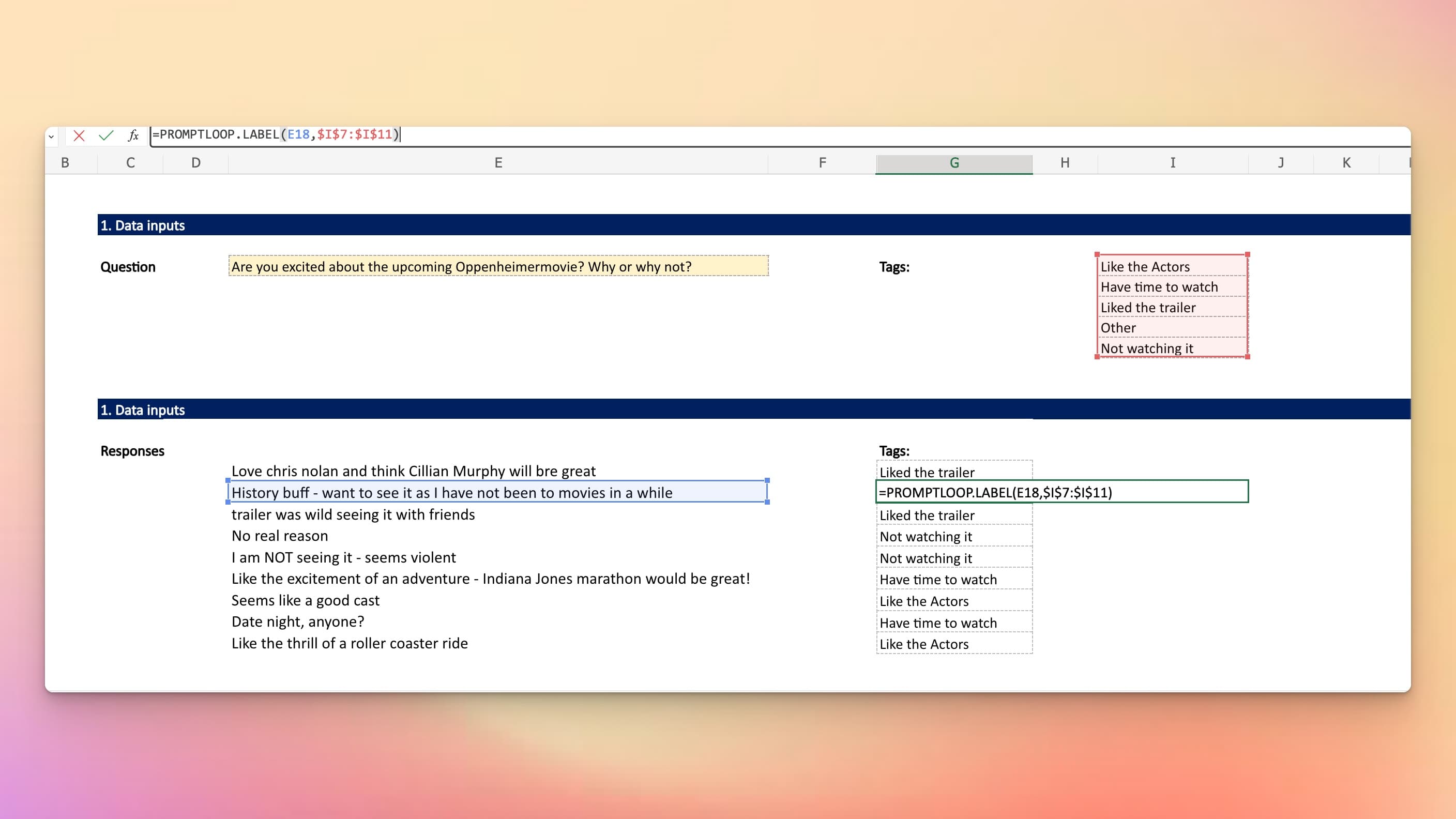Select column E header
The height and width of the screenshot is (819, 1456).
coord(498,163)
